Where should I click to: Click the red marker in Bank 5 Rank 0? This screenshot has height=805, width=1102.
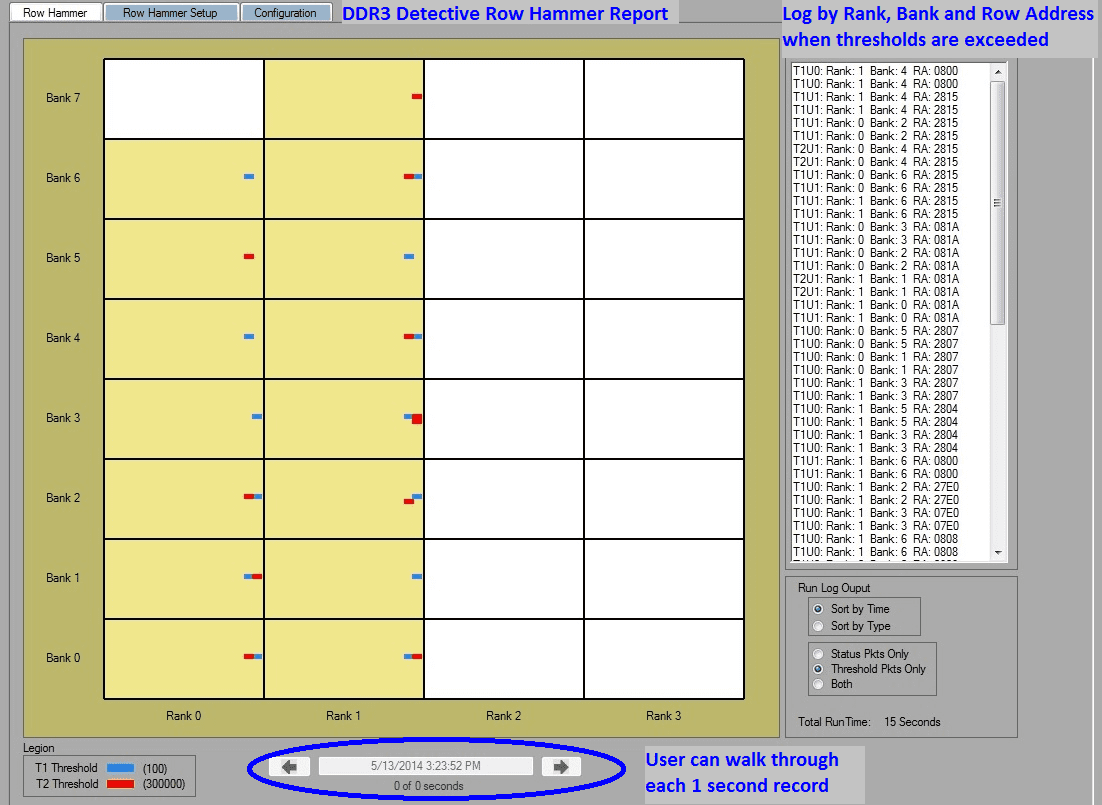click(249, 257)
